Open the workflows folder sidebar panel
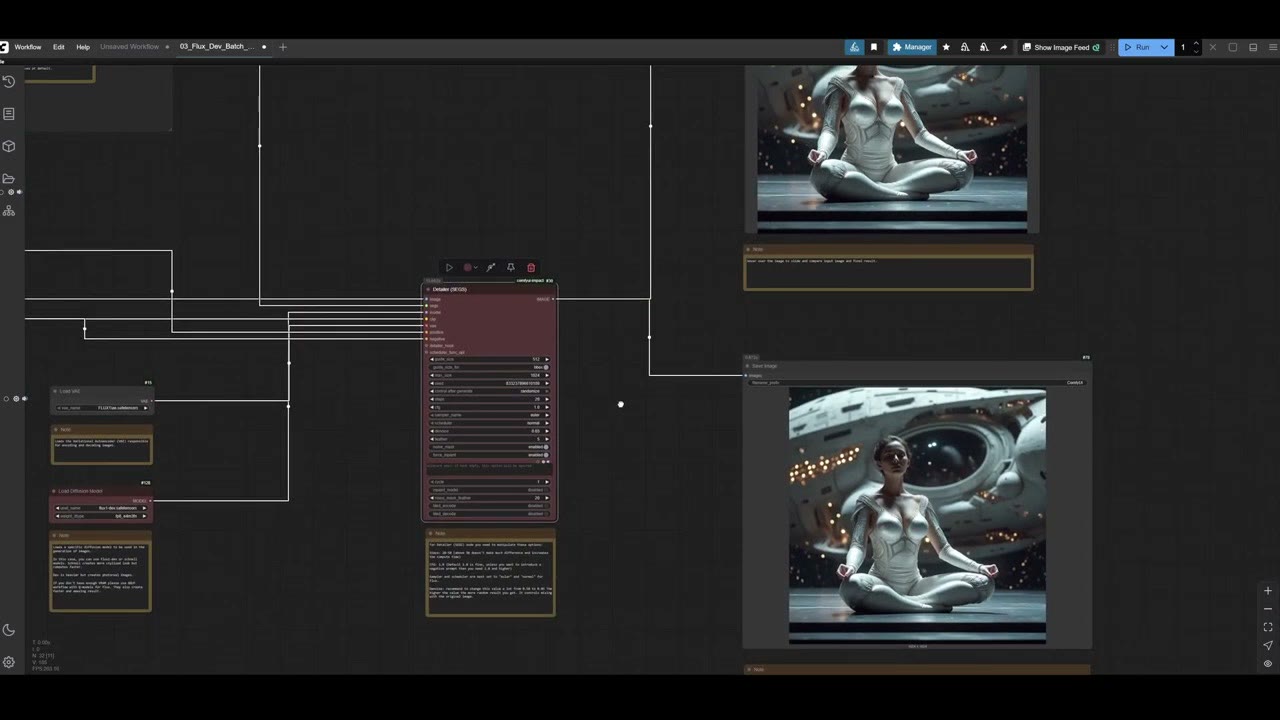This screenshot has height=720, width=1280. pyautogui.click(x=9, y=178)
